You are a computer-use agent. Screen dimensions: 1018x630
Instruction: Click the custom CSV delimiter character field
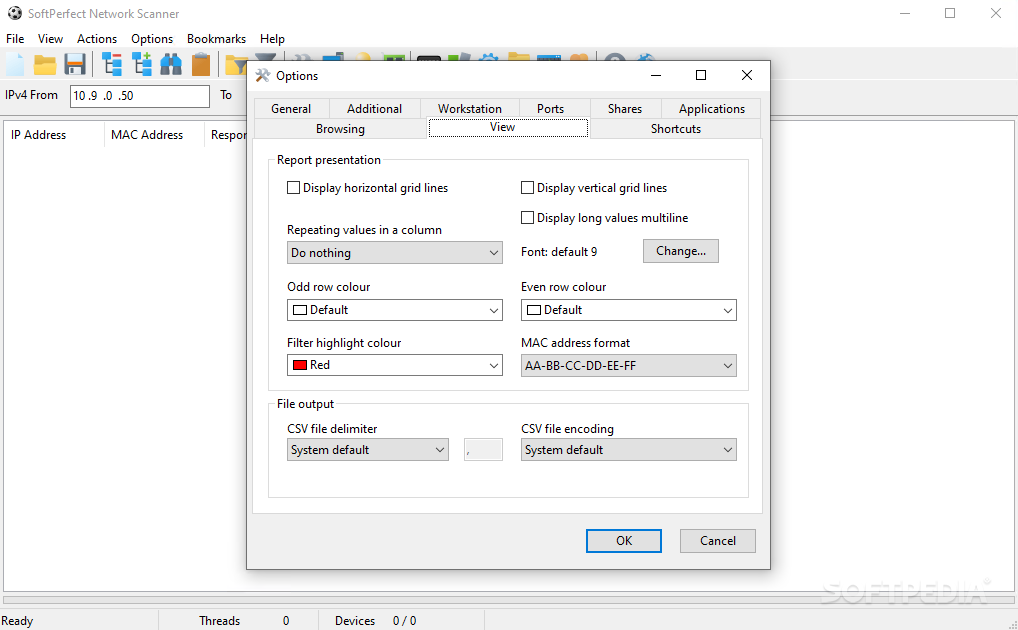pos(483,449)
